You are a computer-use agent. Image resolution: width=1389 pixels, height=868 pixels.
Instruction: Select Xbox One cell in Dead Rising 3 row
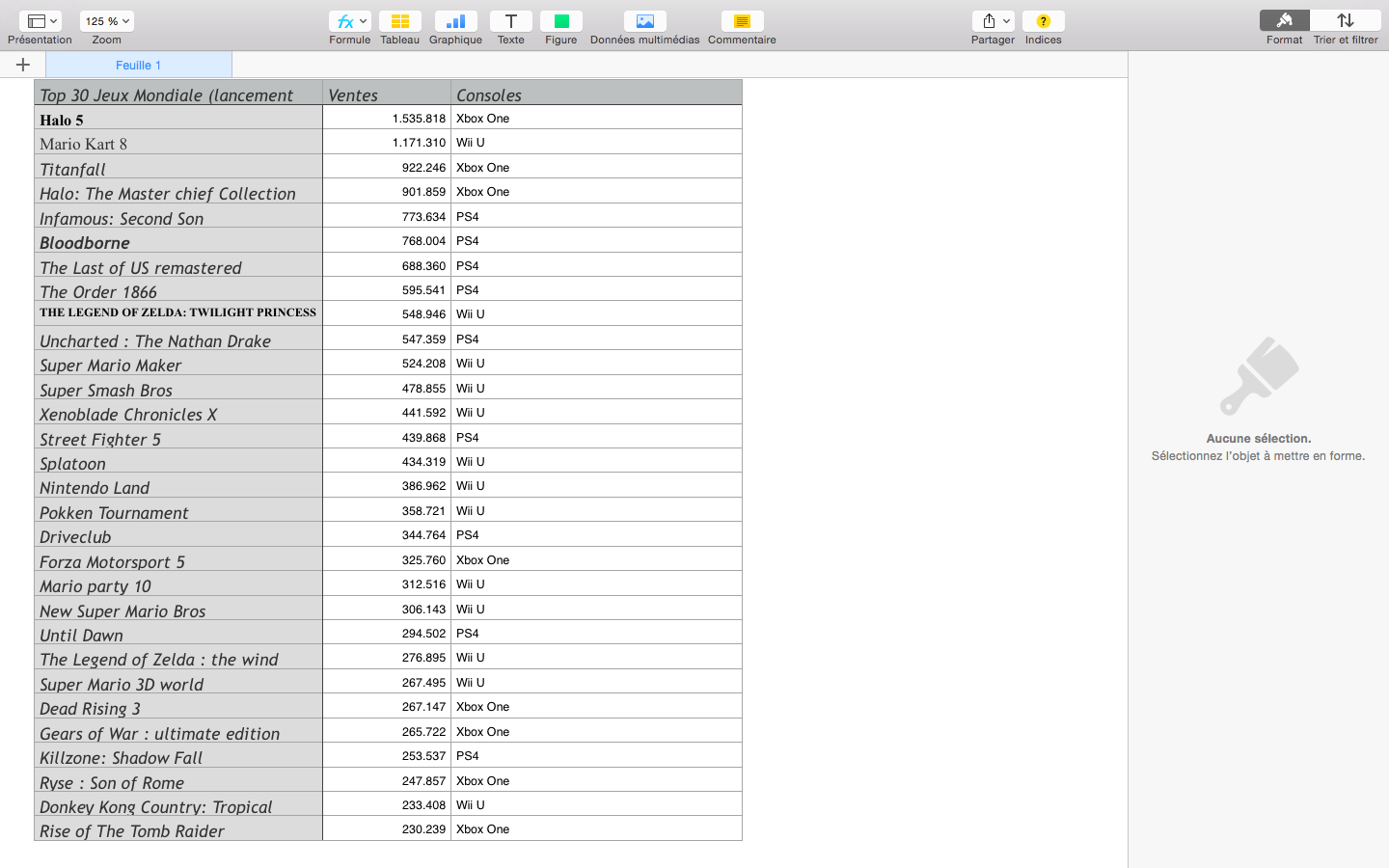(x=596, y=706)
